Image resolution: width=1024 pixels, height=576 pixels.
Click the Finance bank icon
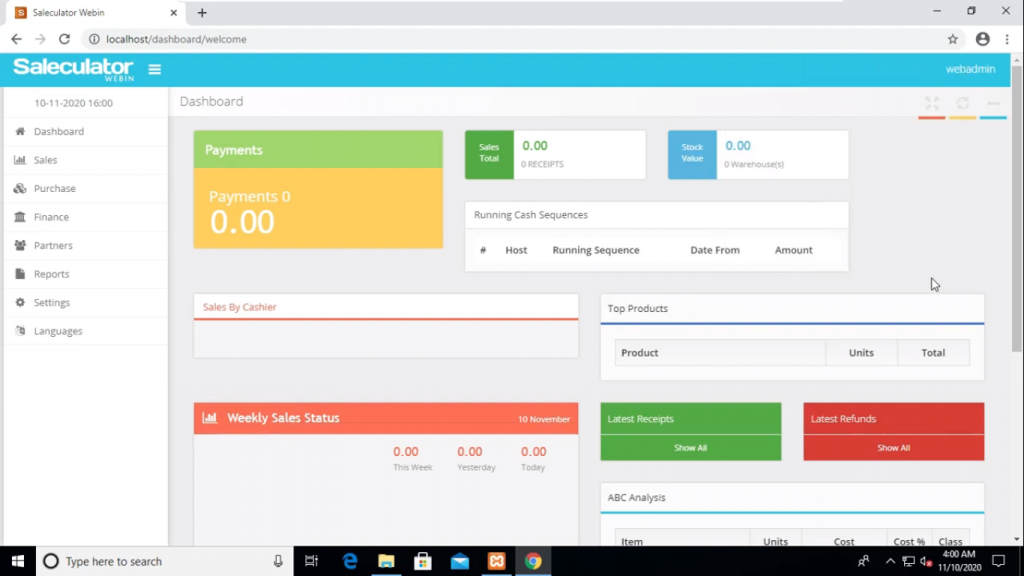pos(20,217)
